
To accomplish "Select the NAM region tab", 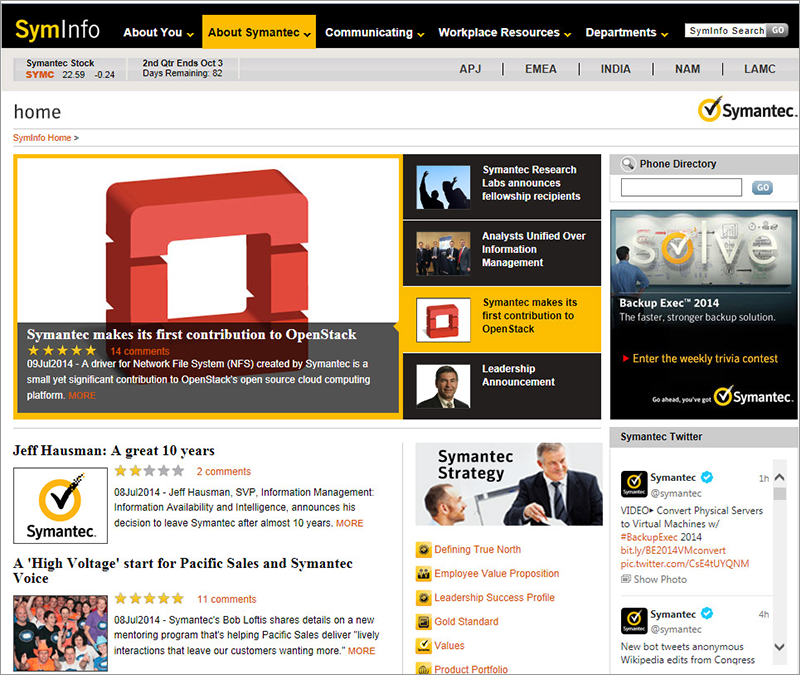I will pyautogui.click(x=687, y=69).
